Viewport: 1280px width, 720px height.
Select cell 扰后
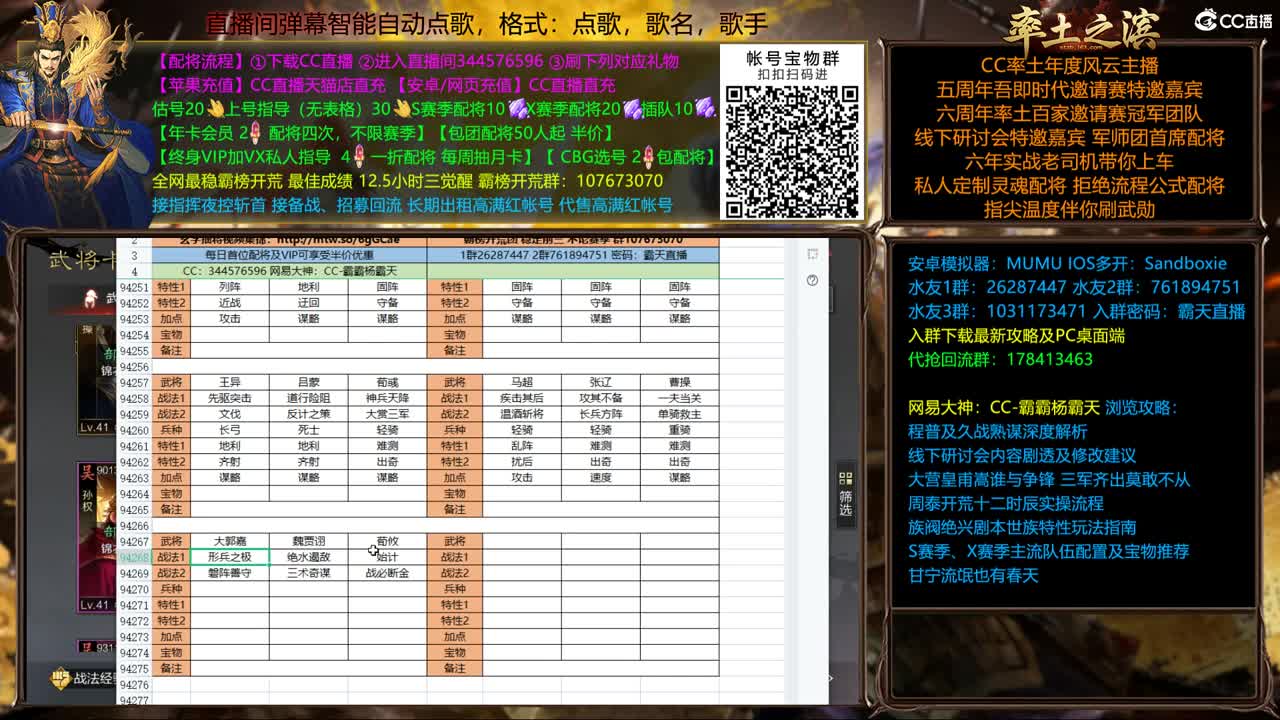tap(522, 462)
